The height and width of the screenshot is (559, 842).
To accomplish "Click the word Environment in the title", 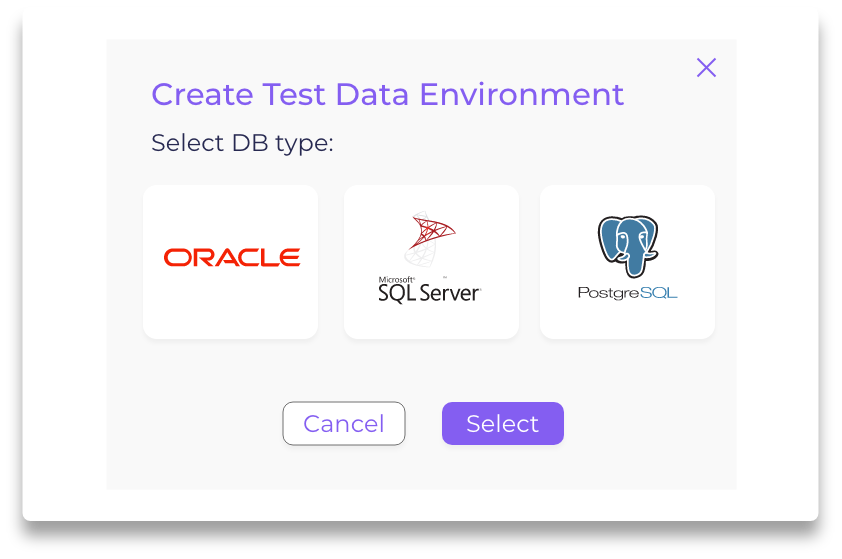I will coord(521,95).
